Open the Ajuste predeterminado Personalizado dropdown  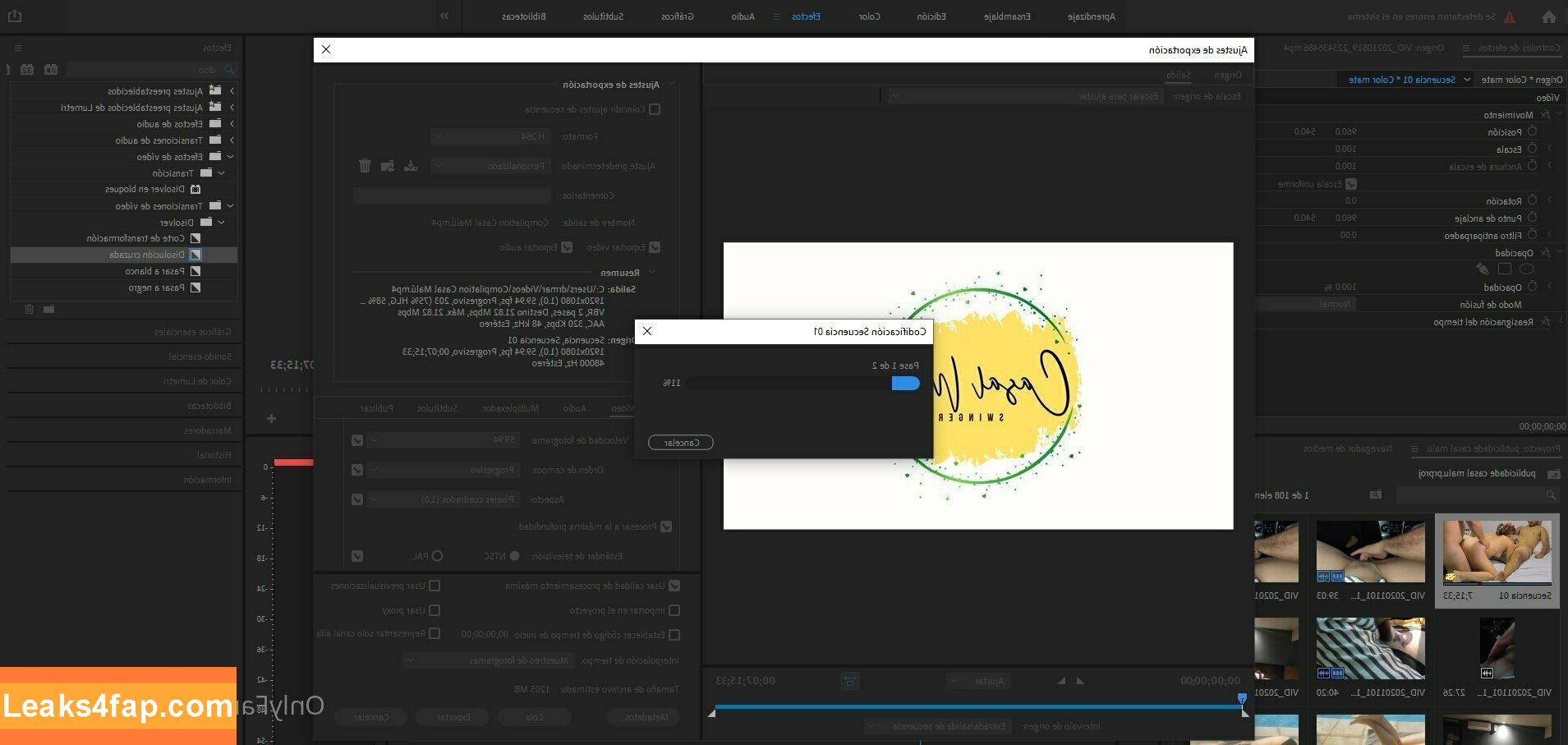point(490,166)
